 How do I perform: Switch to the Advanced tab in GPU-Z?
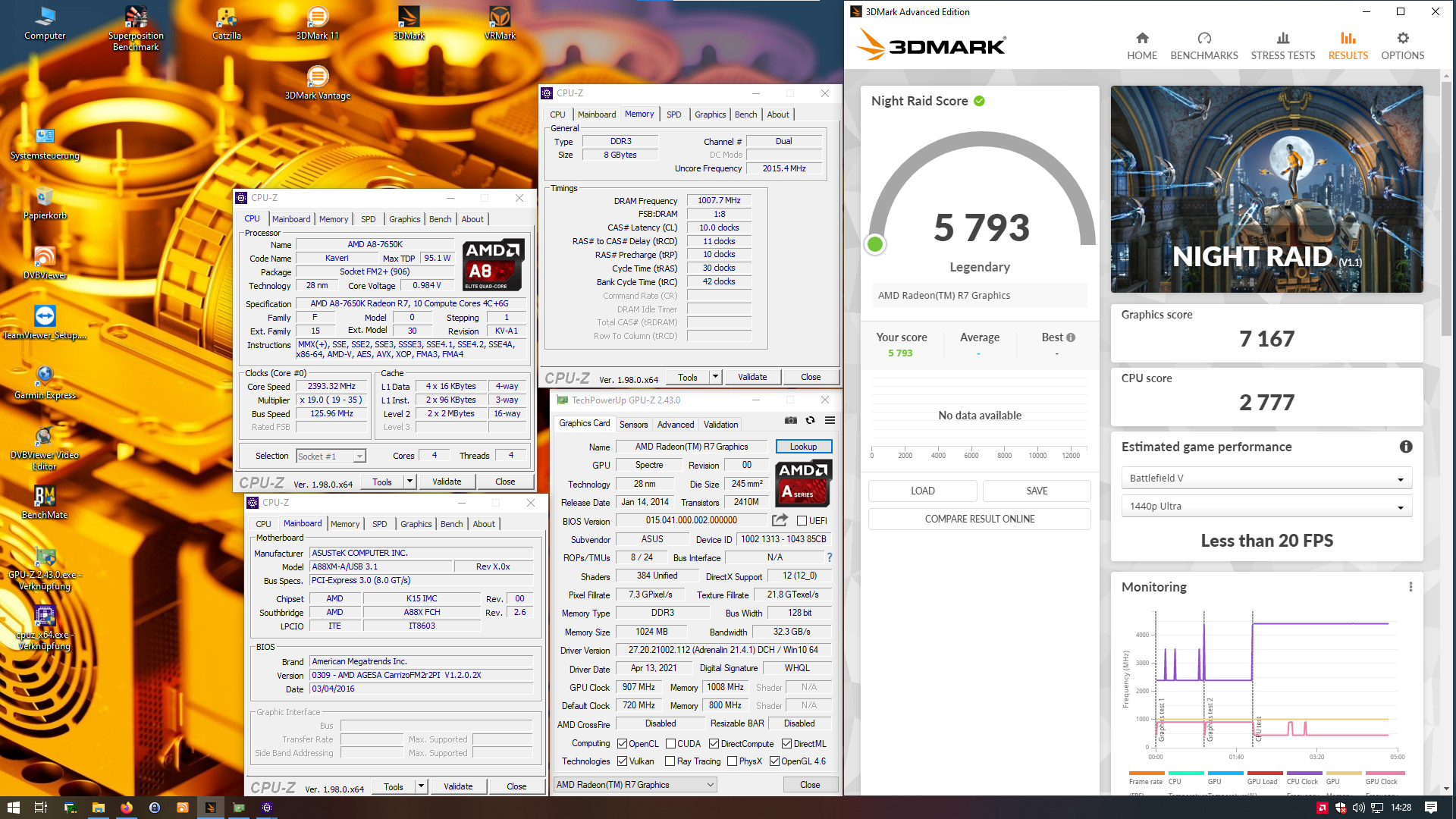pos(675,425)
